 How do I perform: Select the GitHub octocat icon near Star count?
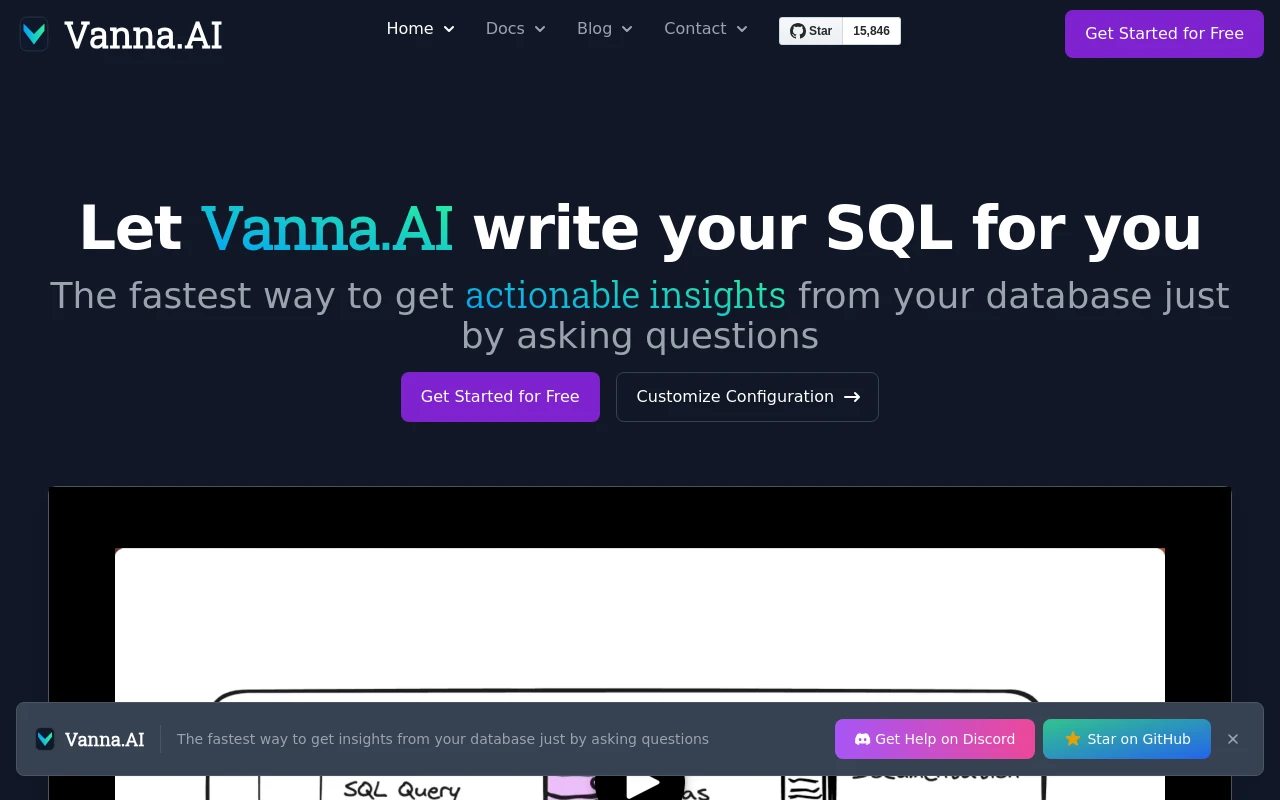[796, 30]
